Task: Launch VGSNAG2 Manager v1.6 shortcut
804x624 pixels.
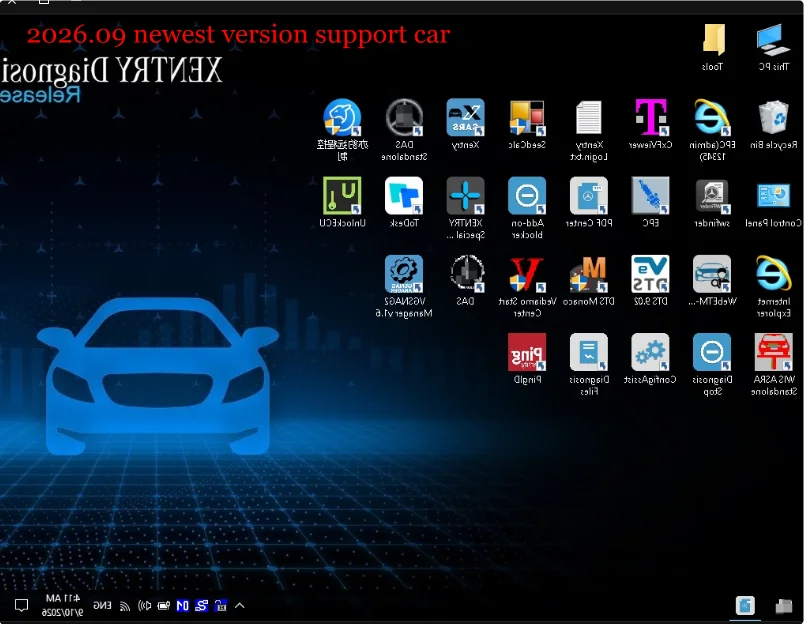Action: coord(404,286)
